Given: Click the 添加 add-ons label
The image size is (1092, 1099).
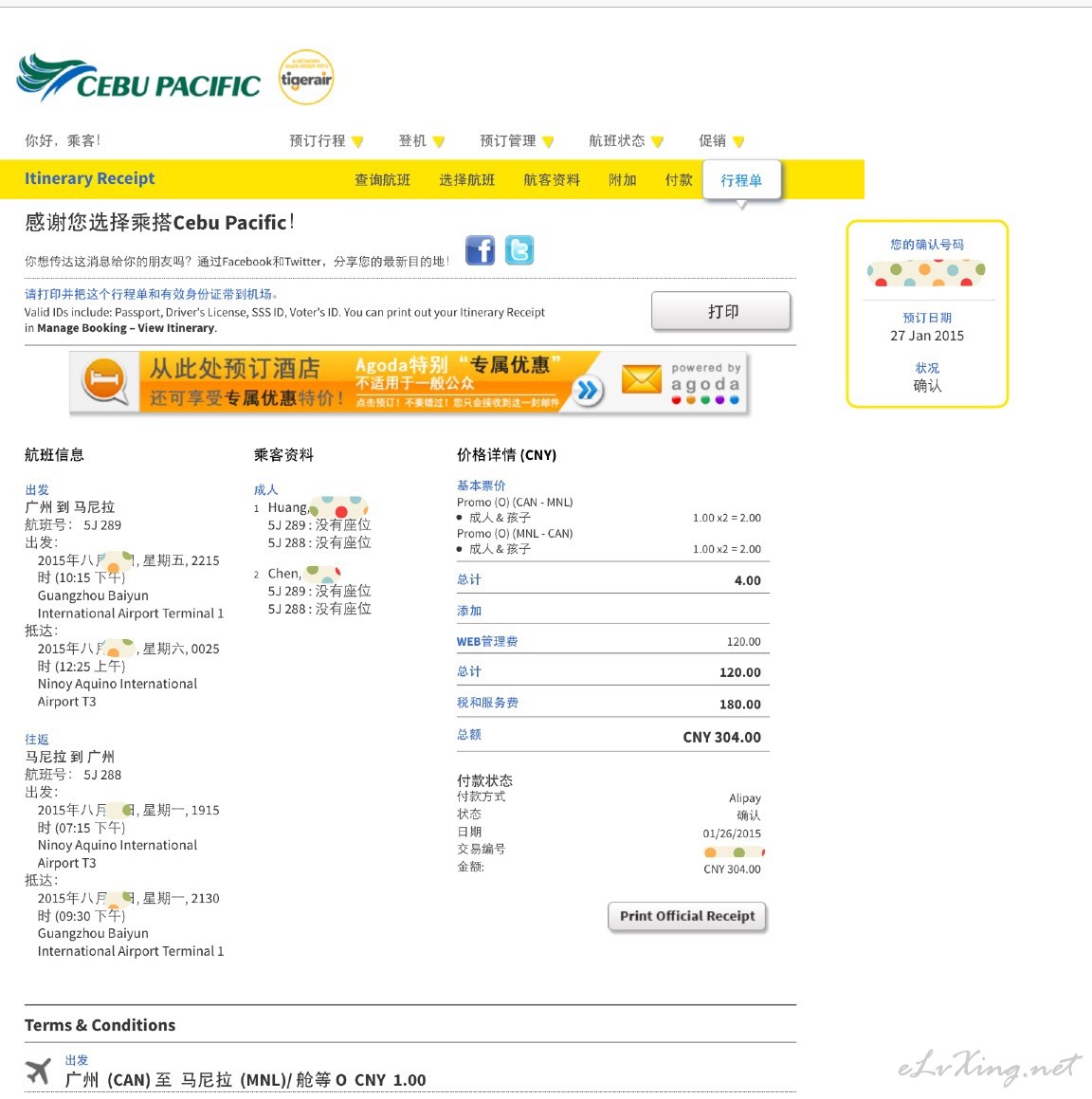Looking at the screenshot, I should coord(469,612).
